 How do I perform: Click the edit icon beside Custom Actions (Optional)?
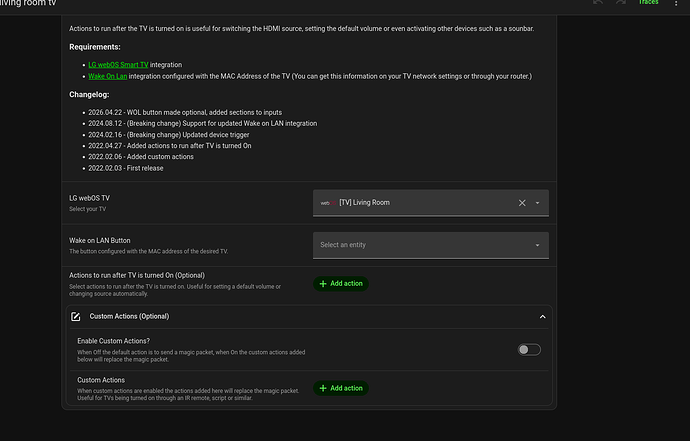pyautogui.click(x=76, y=317)
